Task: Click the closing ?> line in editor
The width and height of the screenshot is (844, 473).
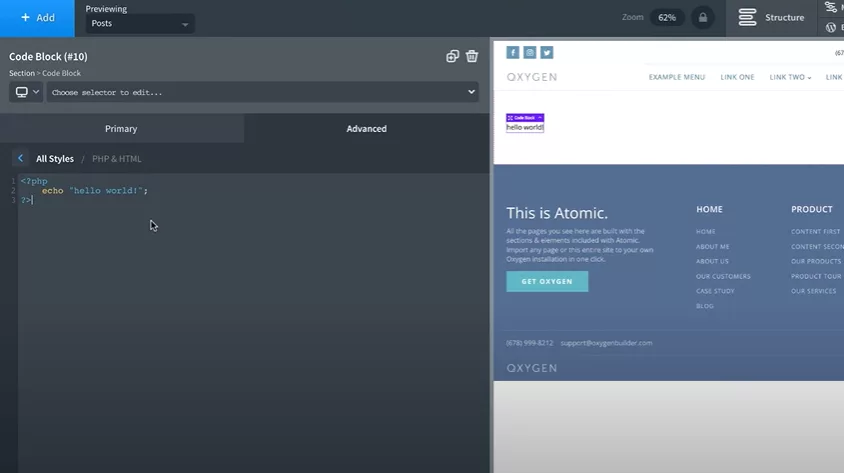Action: pyautogui.click(x=26, y=200)
